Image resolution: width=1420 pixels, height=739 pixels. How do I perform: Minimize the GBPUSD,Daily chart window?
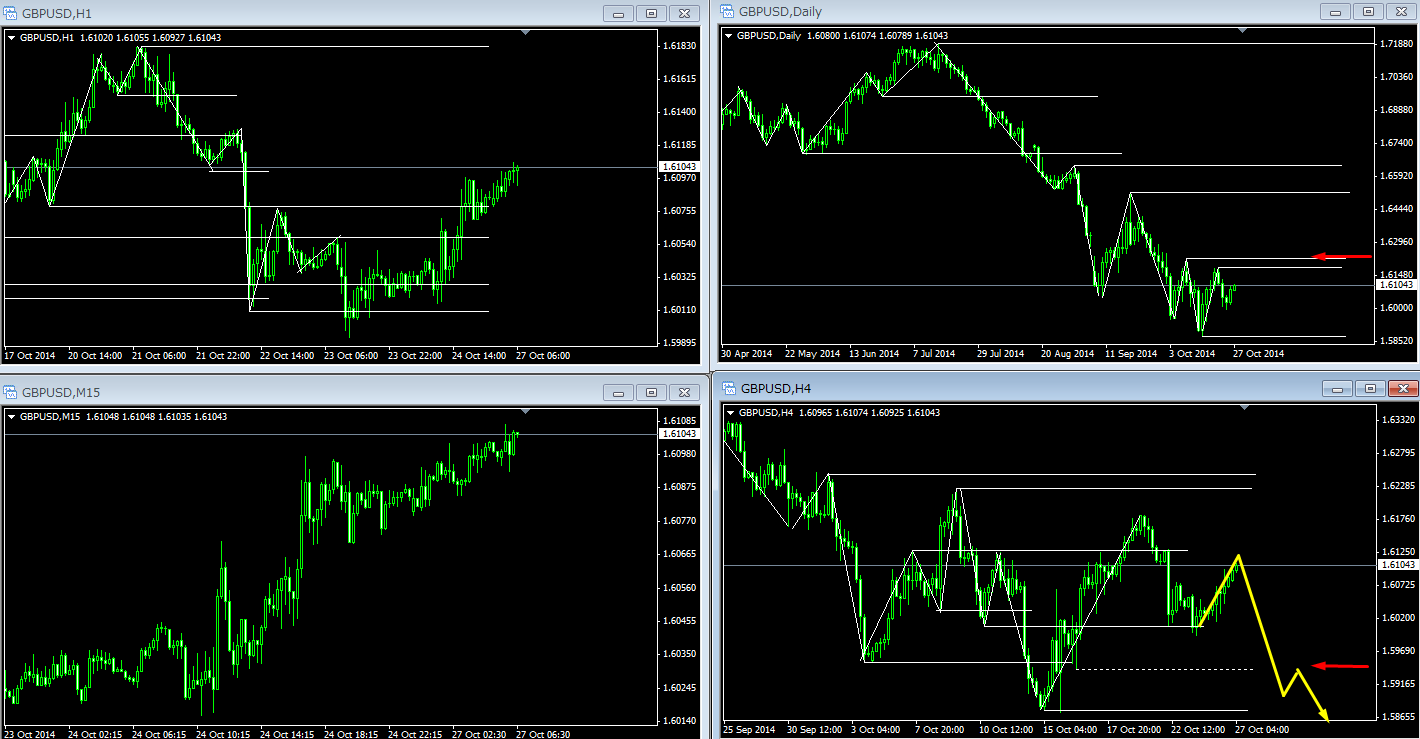(1335, 11)
